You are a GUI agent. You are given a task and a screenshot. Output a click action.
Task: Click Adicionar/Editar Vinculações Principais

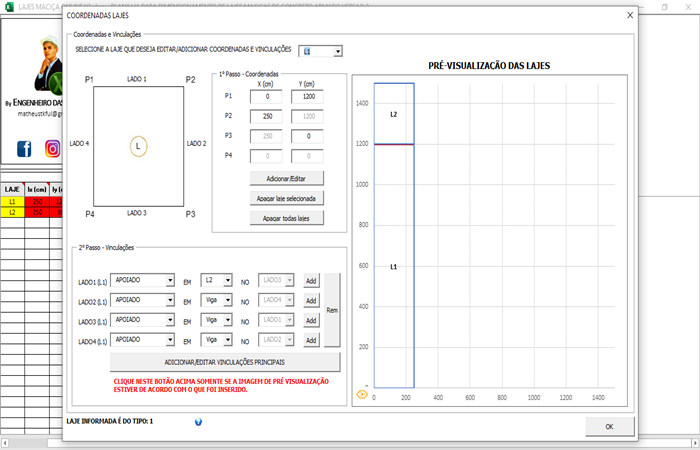tap(224, 362)
